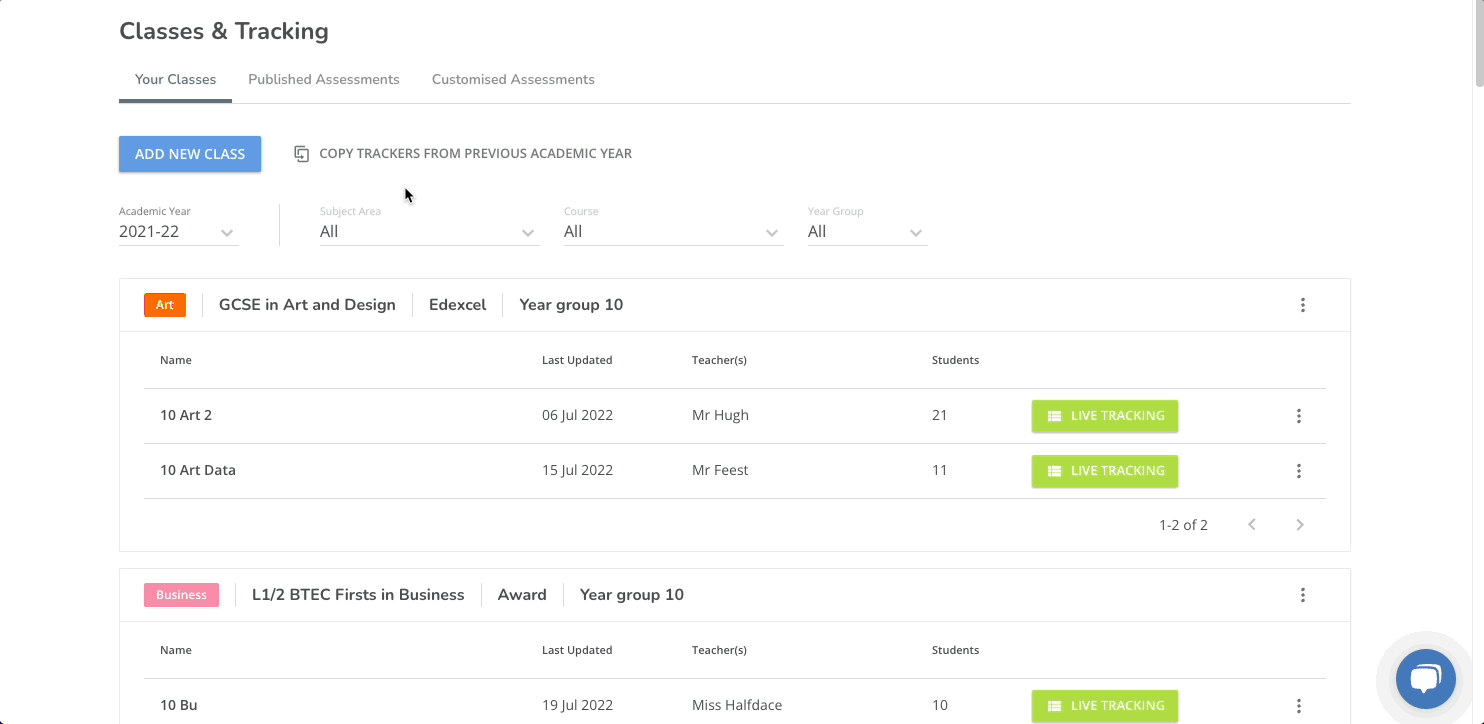Open the Subject Area filter dropdown
This screenshot has height=724, width=1484.
(x=428, y=232)
